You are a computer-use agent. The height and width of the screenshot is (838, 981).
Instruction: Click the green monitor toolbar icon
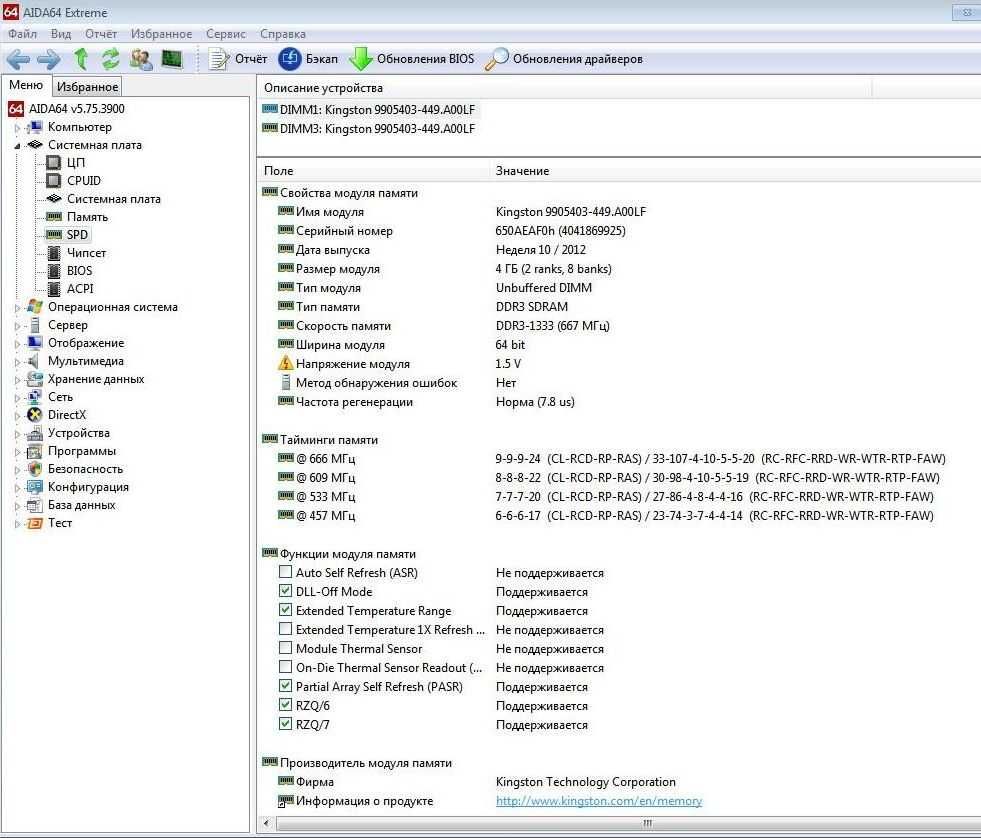tap(171, 59)
